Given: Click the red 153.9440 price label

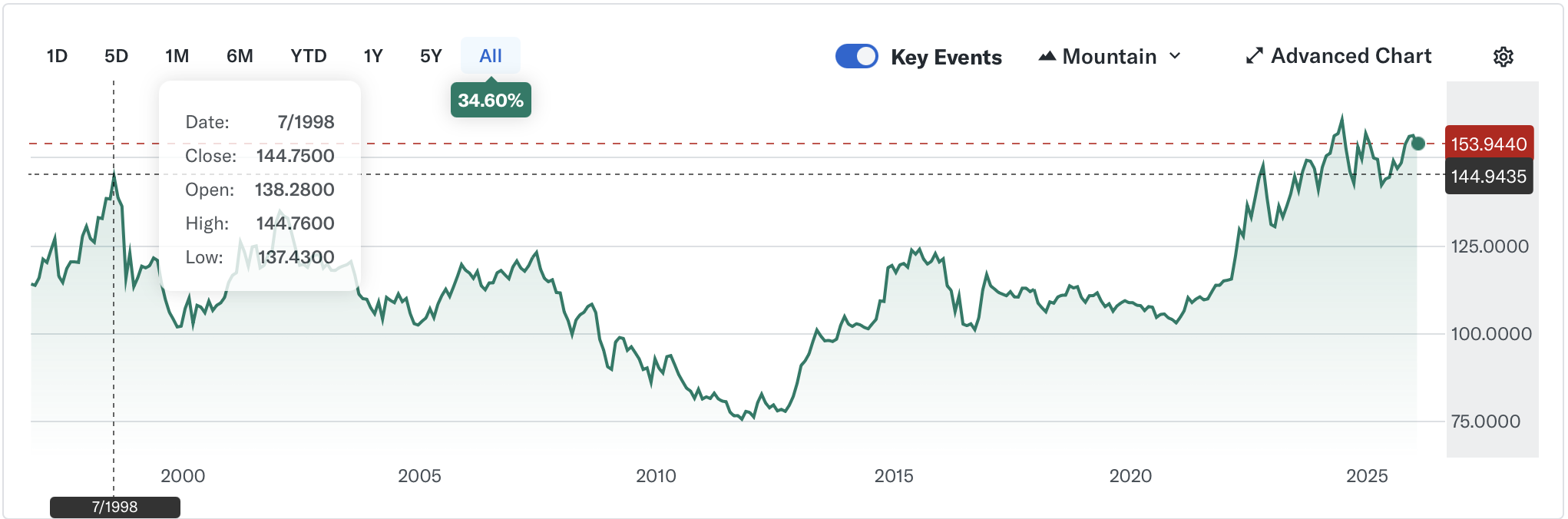Looking at the screenshot, I should click(x=1488, y=144).
